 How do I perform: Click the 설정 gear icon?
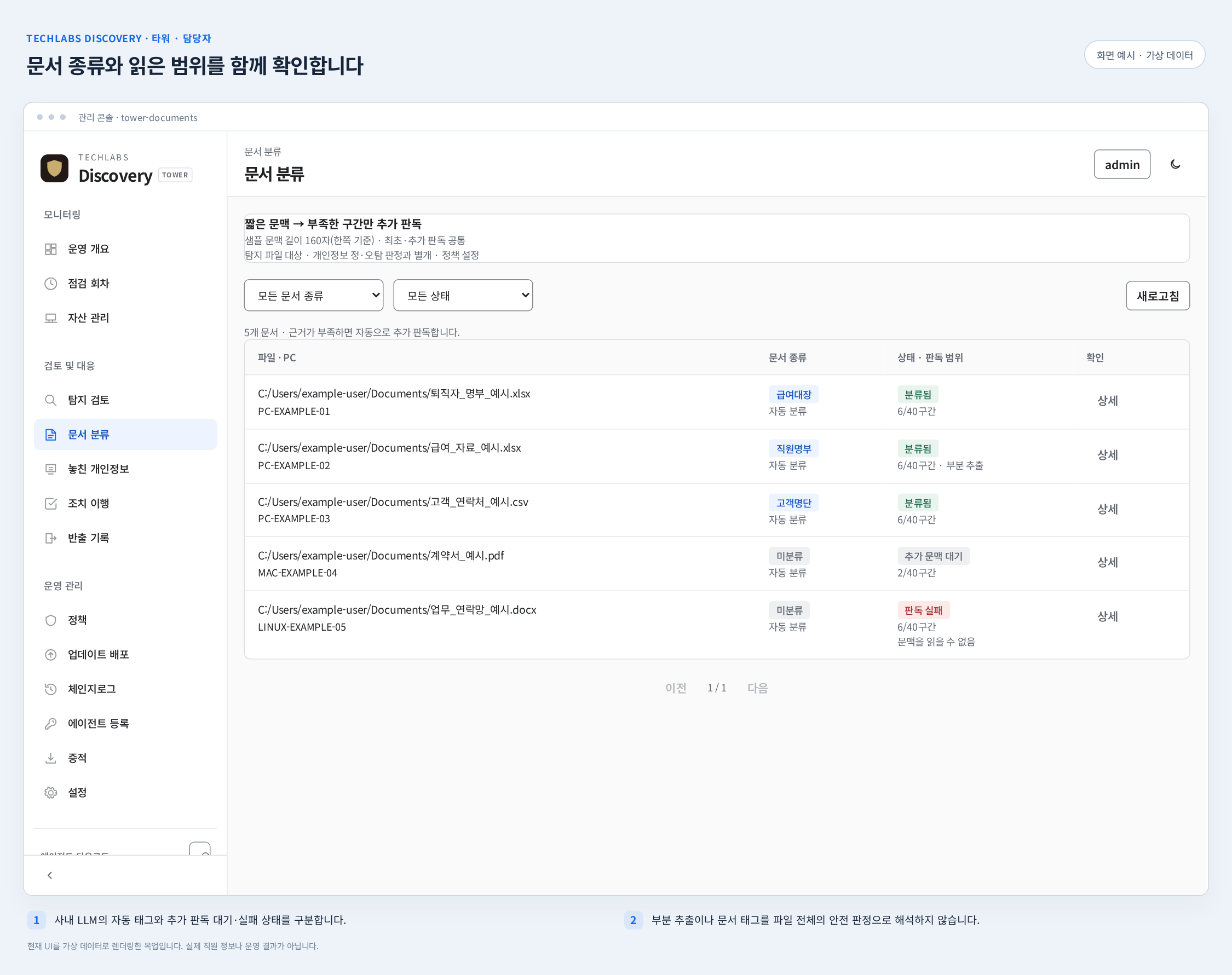coord(51,792)
